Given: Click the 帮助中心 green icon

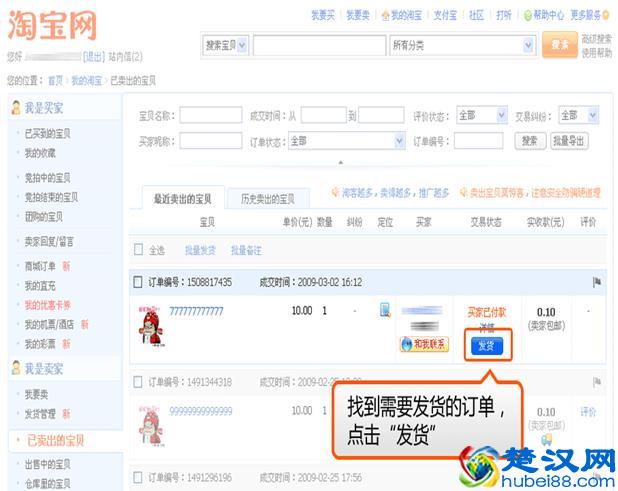Looking at the screenshot, I should [x=528, y=15].
